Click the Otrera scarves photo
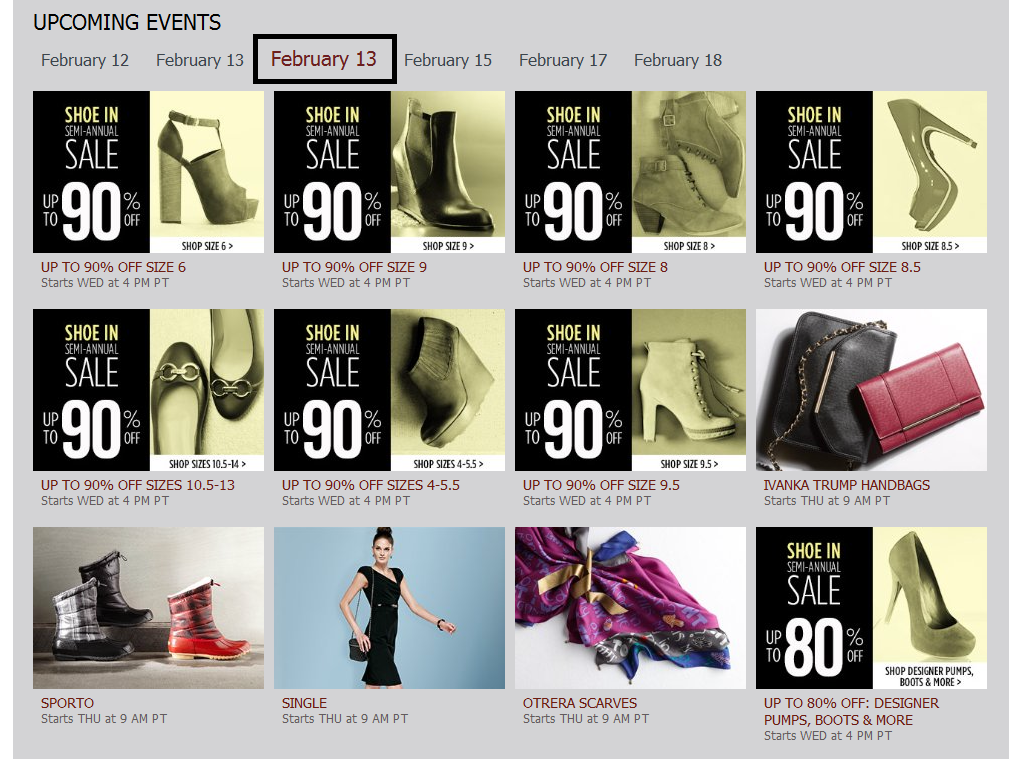Image resolution: width=1019 pixels, height=759 pixels. click(x=630, y=608)
